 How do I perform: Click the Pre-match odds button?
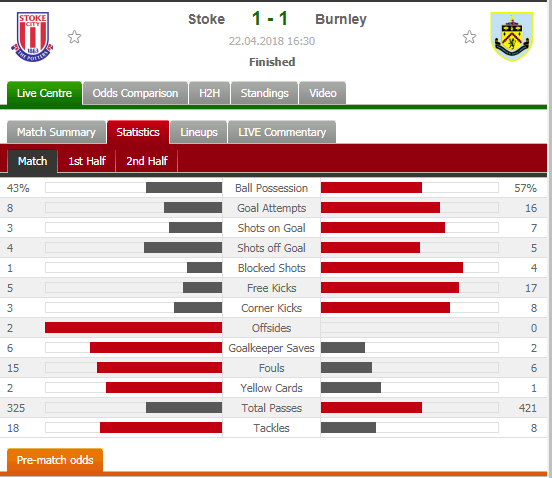tap(55, 460)
